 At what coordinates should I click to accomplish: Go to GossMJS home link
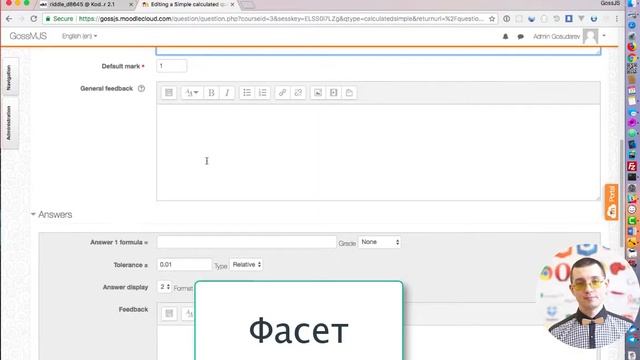(x=28, y=36)
